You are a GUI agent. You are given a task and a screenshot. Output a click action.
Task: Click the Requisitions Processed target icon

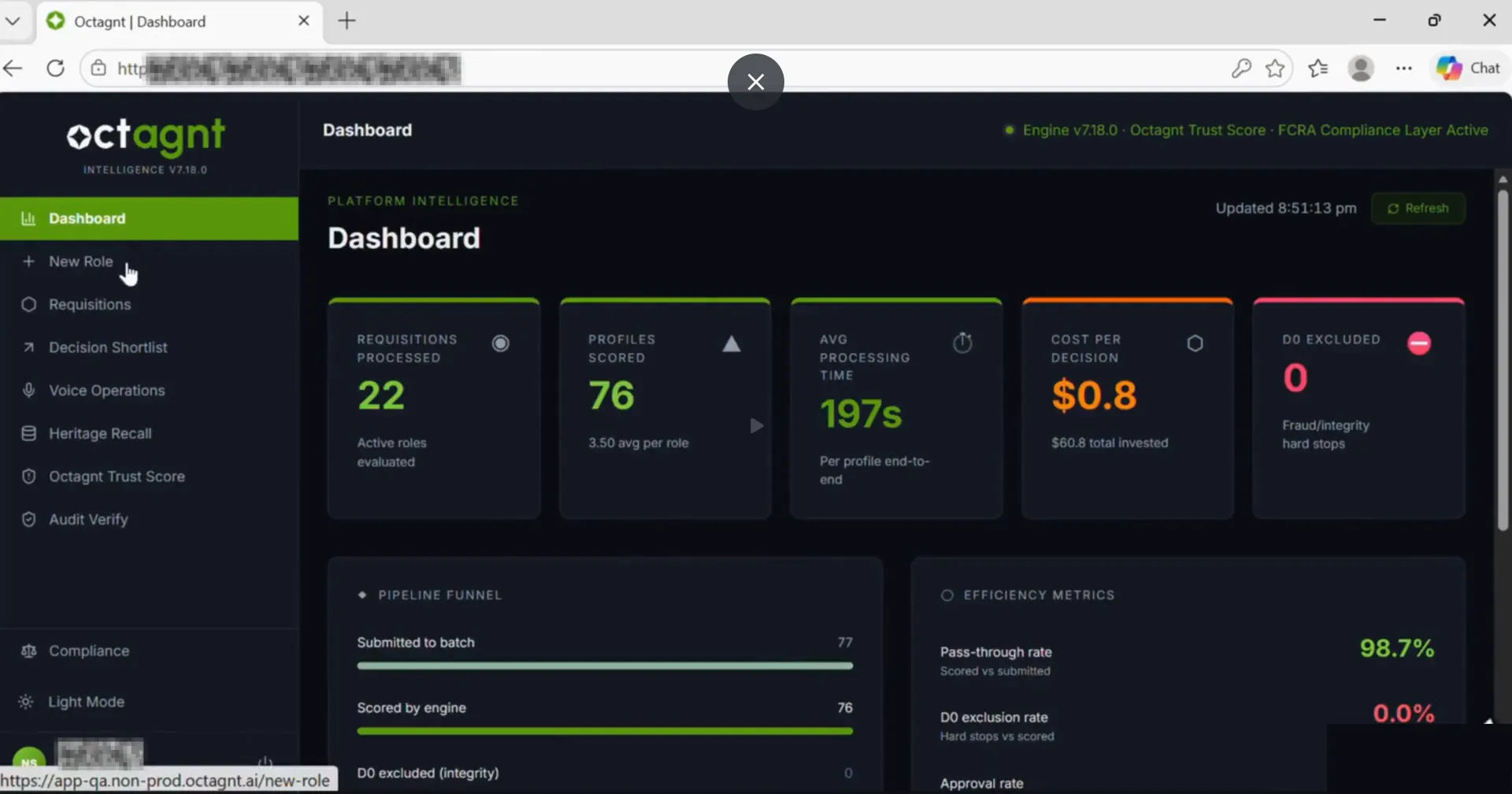tap(501, 343)
